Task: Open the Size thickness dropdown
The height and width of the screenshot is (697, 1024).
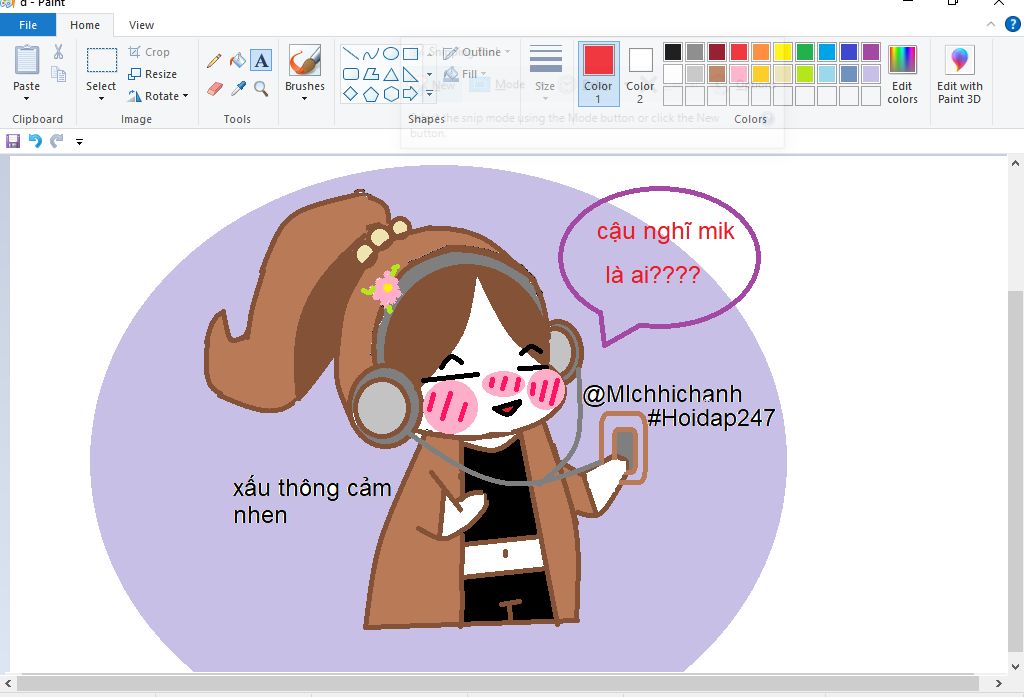Action: click(545, 74)
